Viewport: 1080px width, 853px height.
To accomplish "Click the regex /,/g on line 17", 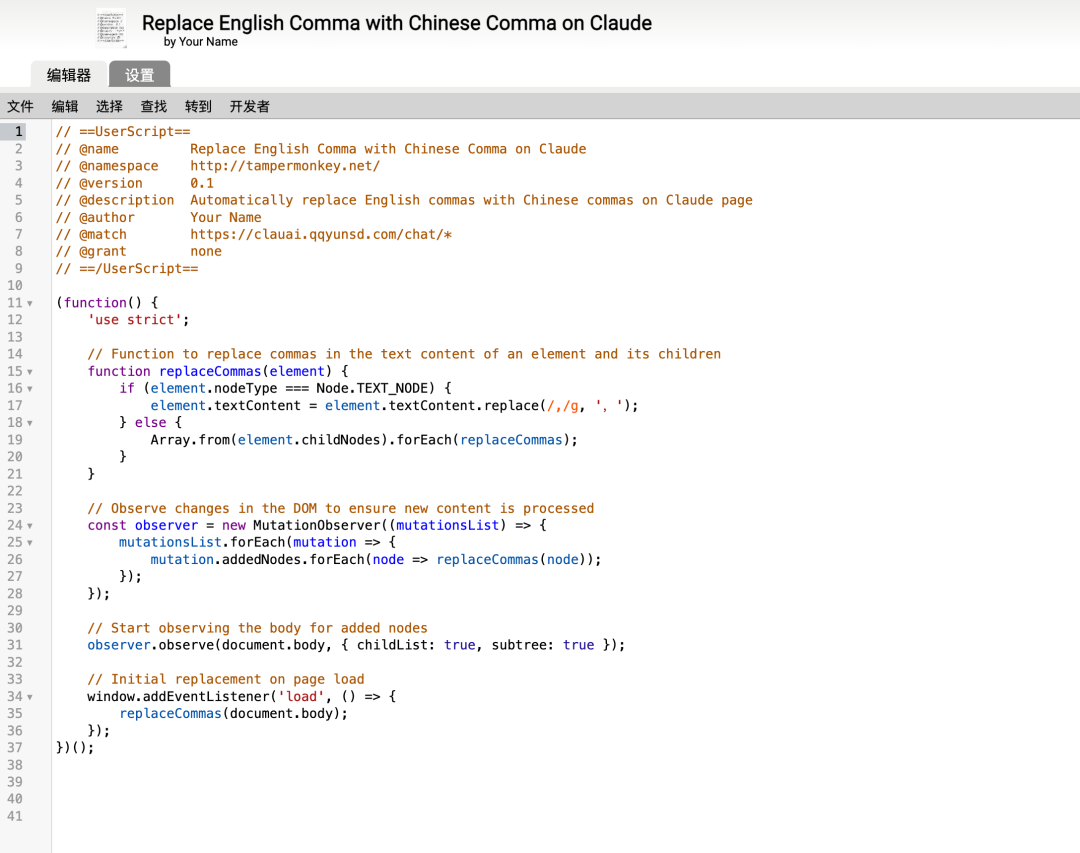I will click(x=563, y=405).
